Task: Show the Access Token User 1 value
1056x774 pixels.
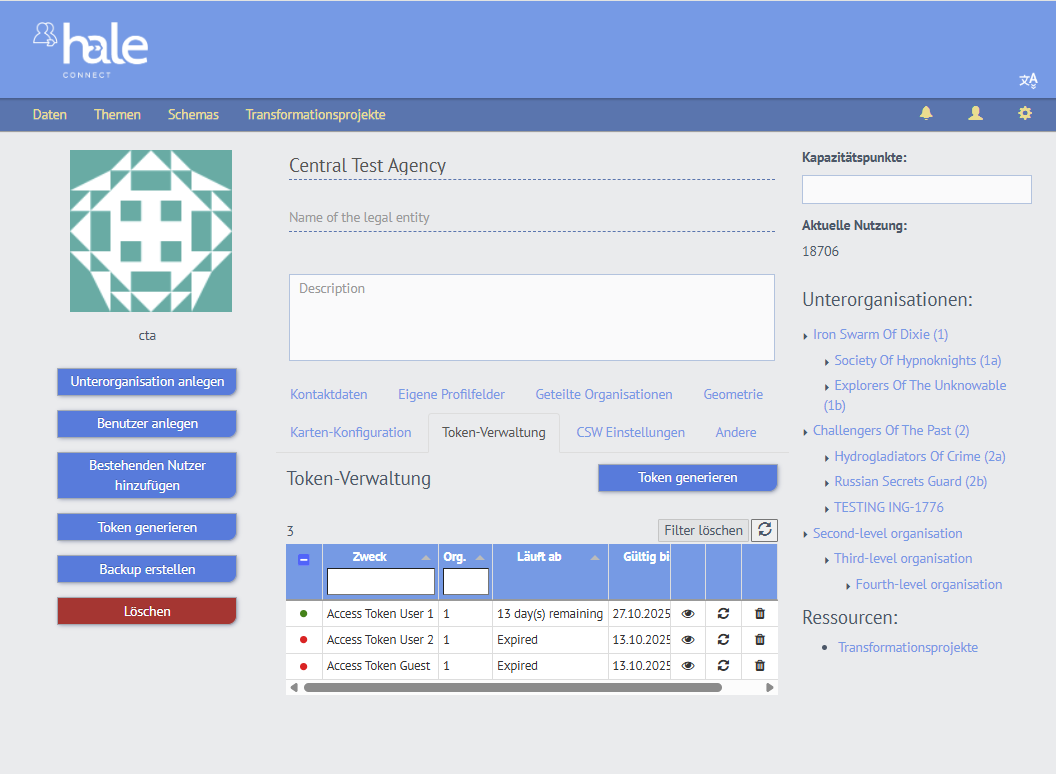Action: pyautogui.click(x=688, y=614)
